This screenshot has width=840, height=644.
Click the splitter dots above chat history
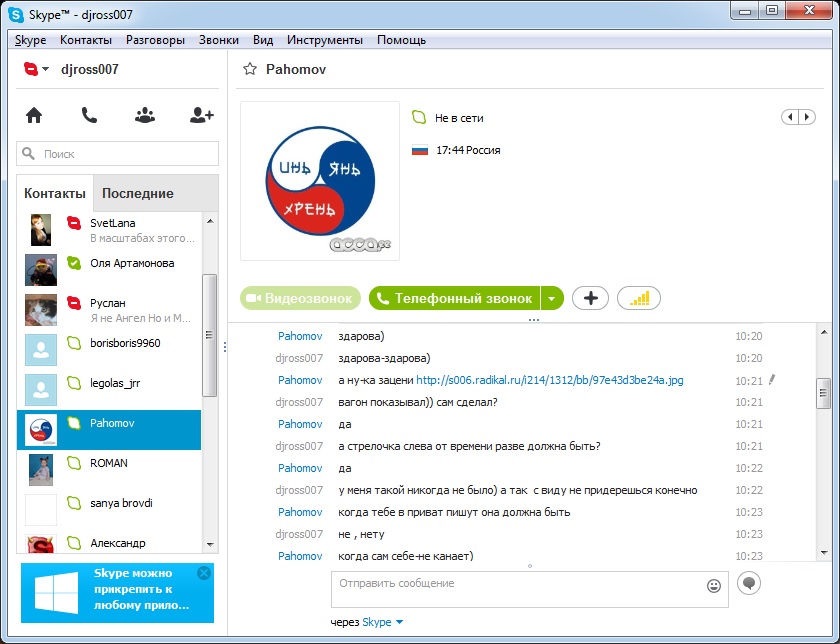[534, 320]
